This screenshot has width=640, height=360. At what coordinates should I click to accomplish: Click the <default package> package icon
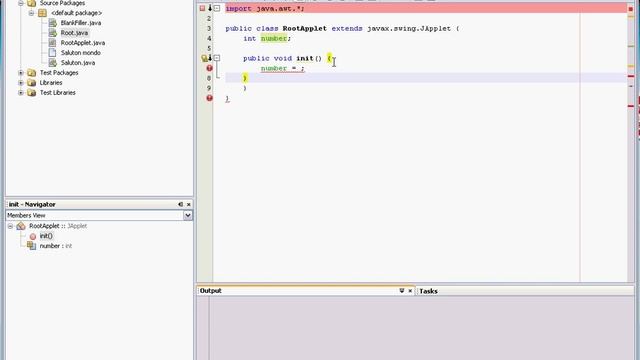[42, 13]
